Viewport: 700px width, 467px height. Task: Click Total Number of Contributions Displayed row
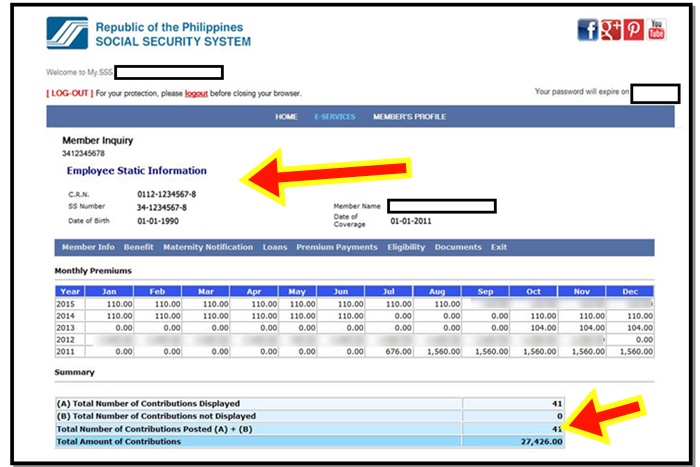[x=309, y=404]
